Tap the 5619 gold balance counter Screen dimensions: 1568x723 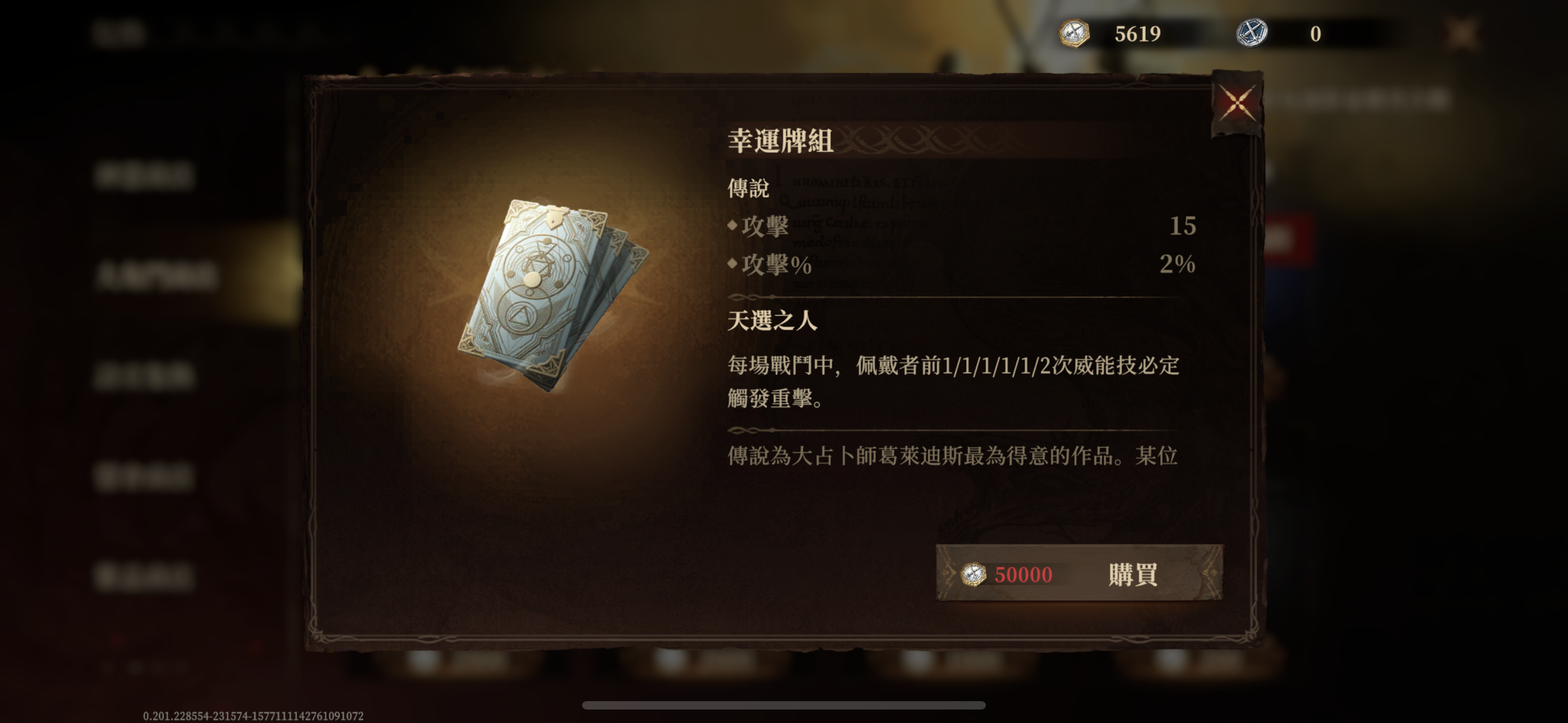tap(1137, 34)
